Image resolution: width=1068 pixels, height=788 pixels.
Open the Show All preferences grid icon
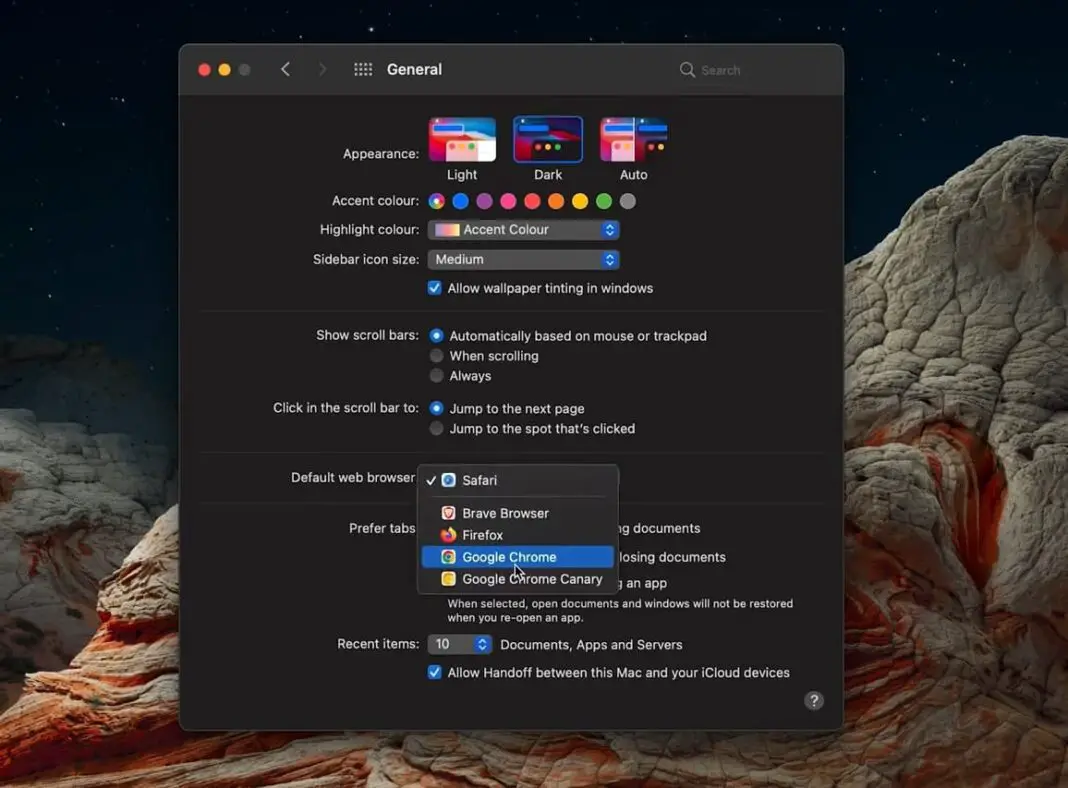point(362,69)
